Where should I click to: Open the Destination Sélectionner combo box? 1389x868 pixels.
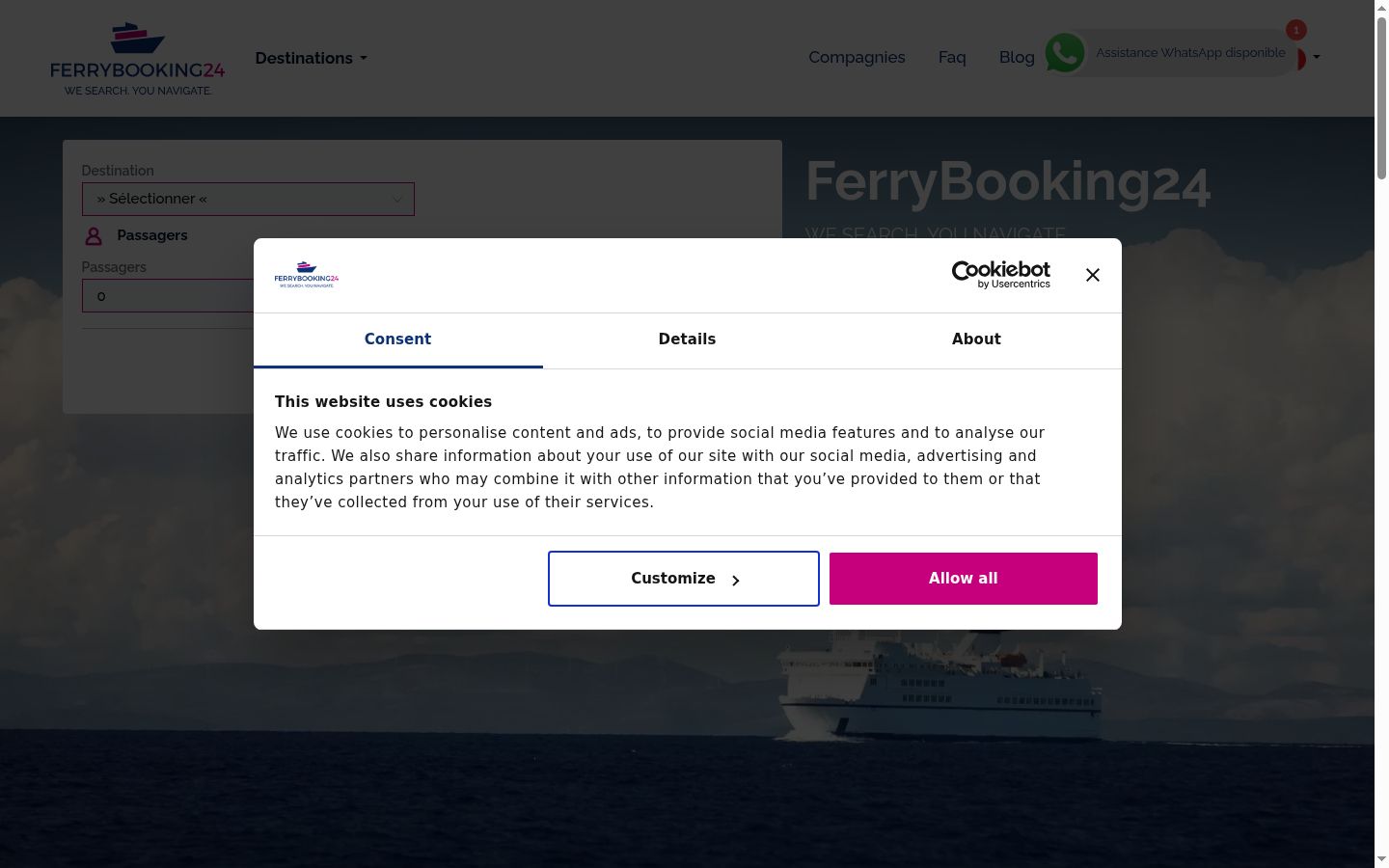point(248,199)
